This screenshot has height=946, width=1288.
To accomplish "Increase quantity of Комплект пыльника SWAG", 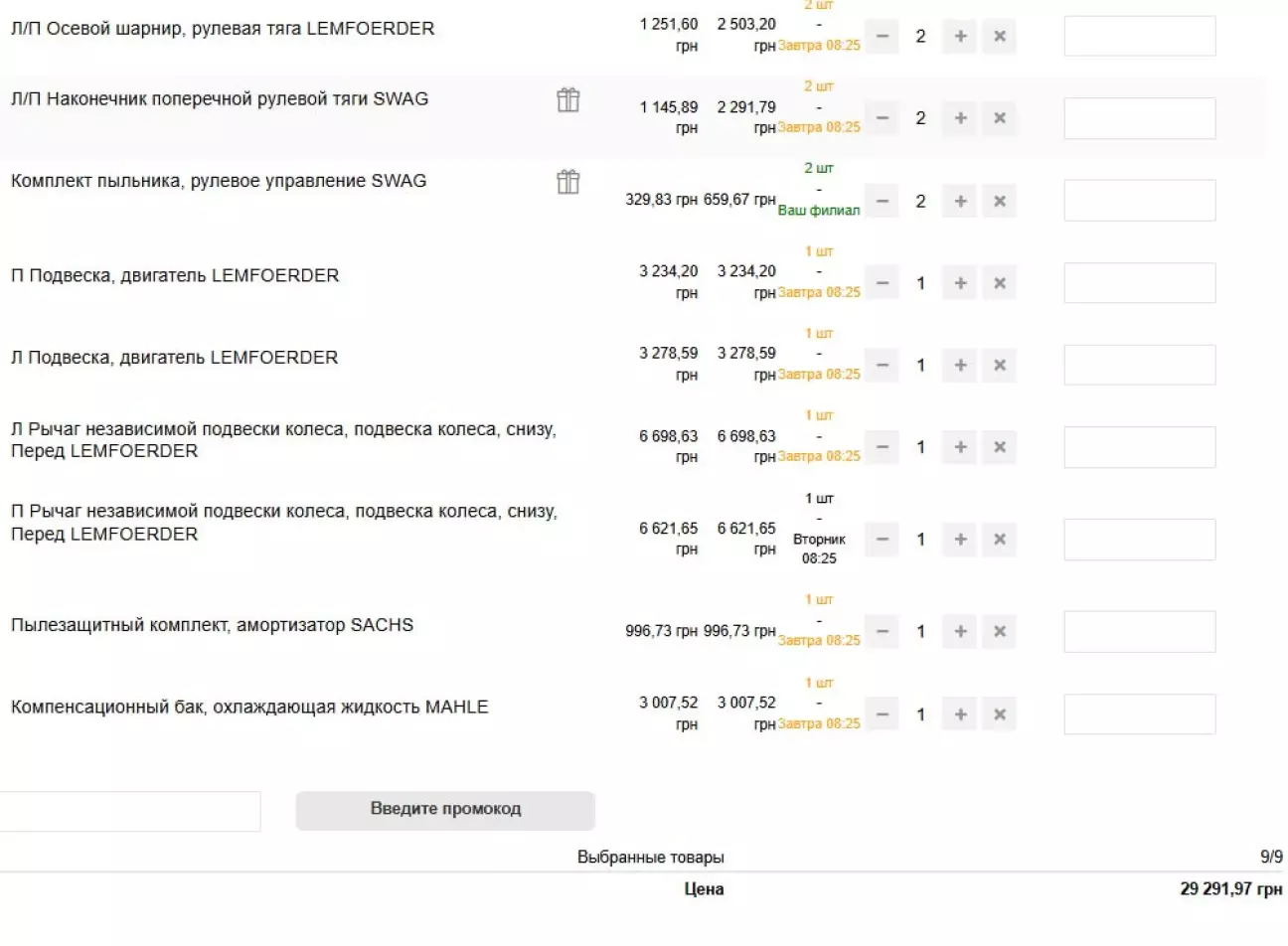I will [x=960, y=202].
